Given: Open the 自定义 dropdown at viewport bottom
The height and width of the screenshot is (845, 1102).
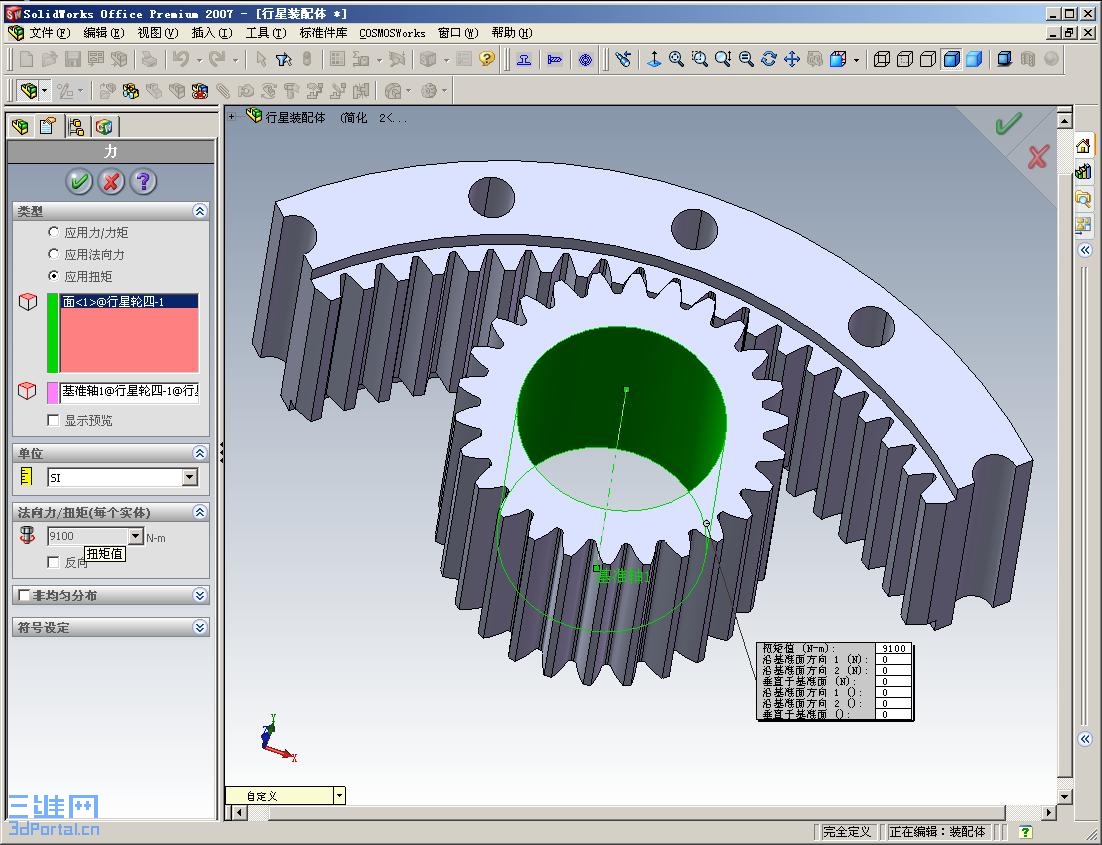Looking at the screenshot, I should [x=339, y=796].
